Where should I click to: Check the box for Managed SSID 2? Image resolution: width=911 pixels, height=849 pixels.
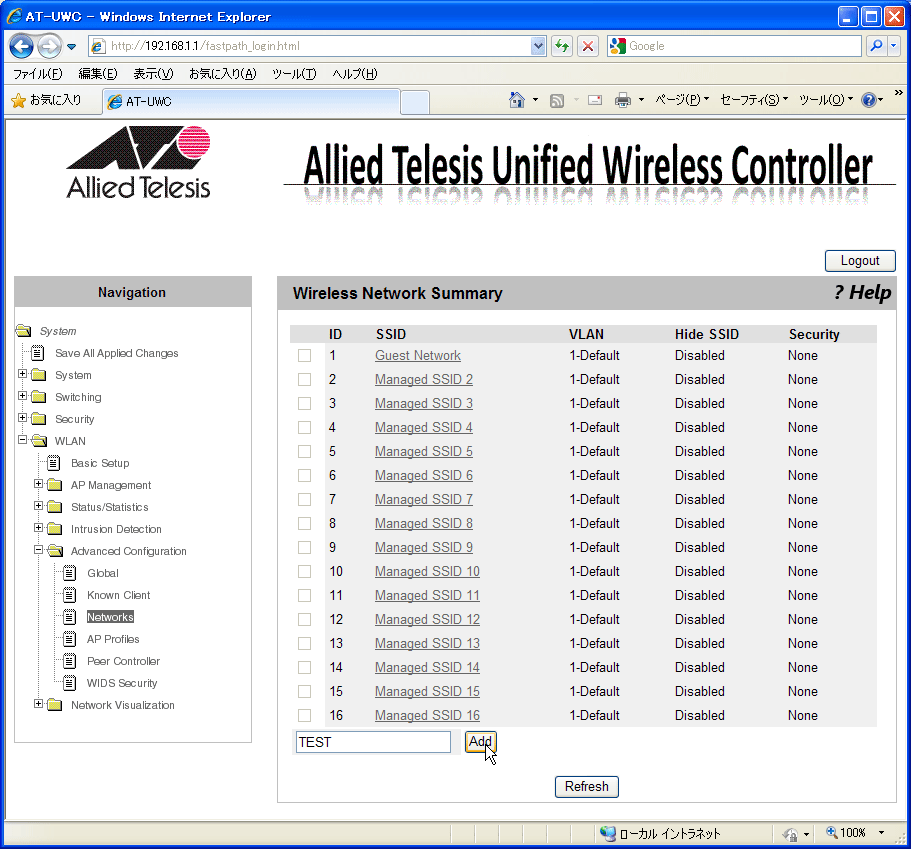click(304, 379)
